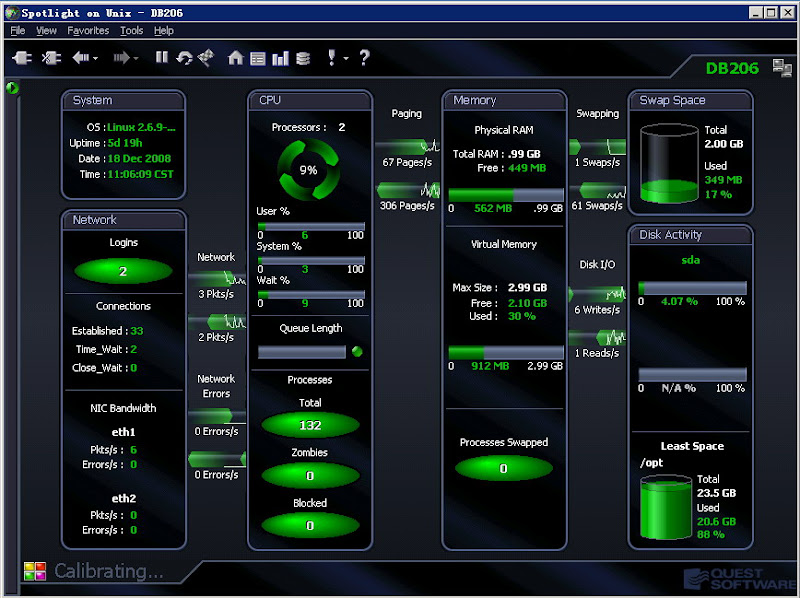Click the Wait % CPU bar
800x598 pixels.
point(311,294)
